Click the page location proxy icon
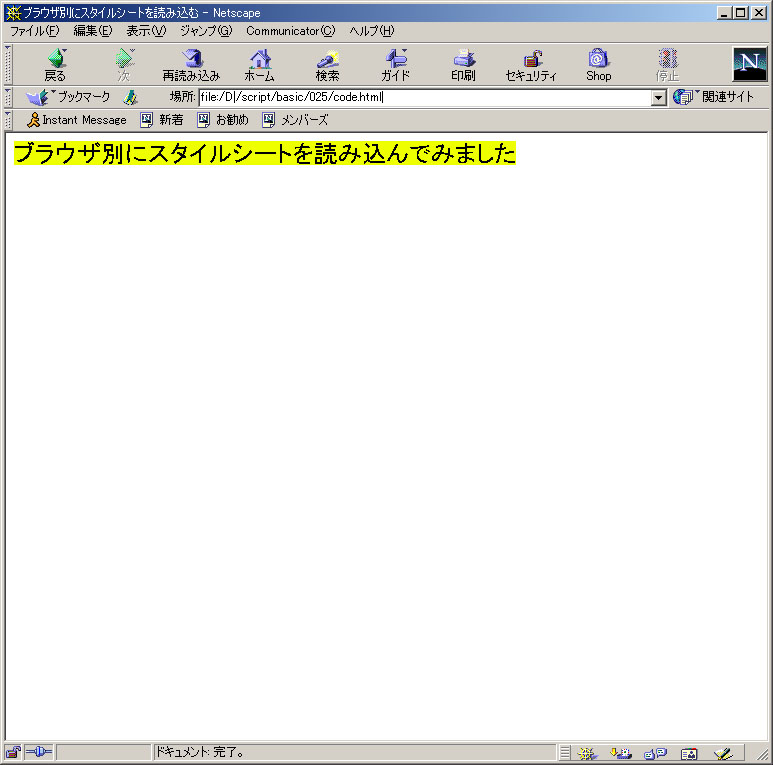The image size is (773, 765). click(x=130, y=97)
